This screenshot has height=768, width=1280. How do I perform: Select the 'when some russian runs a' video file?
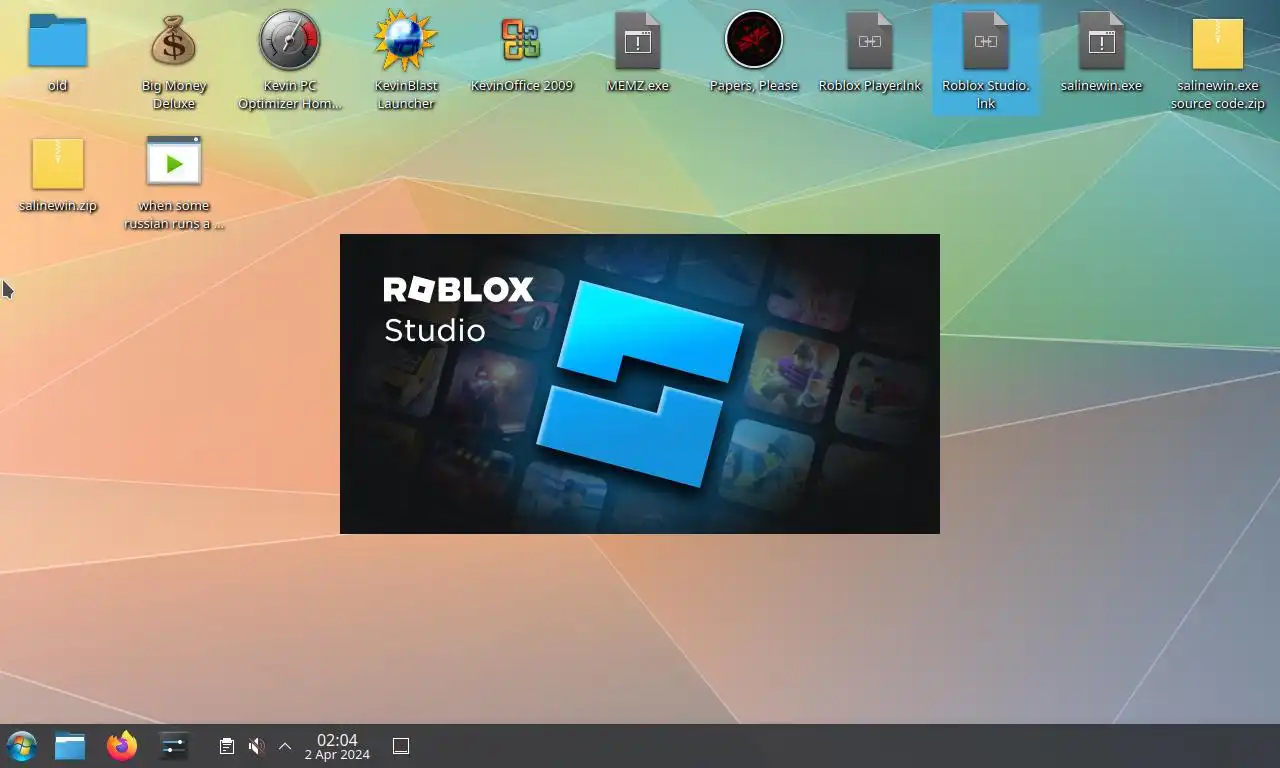174,161
